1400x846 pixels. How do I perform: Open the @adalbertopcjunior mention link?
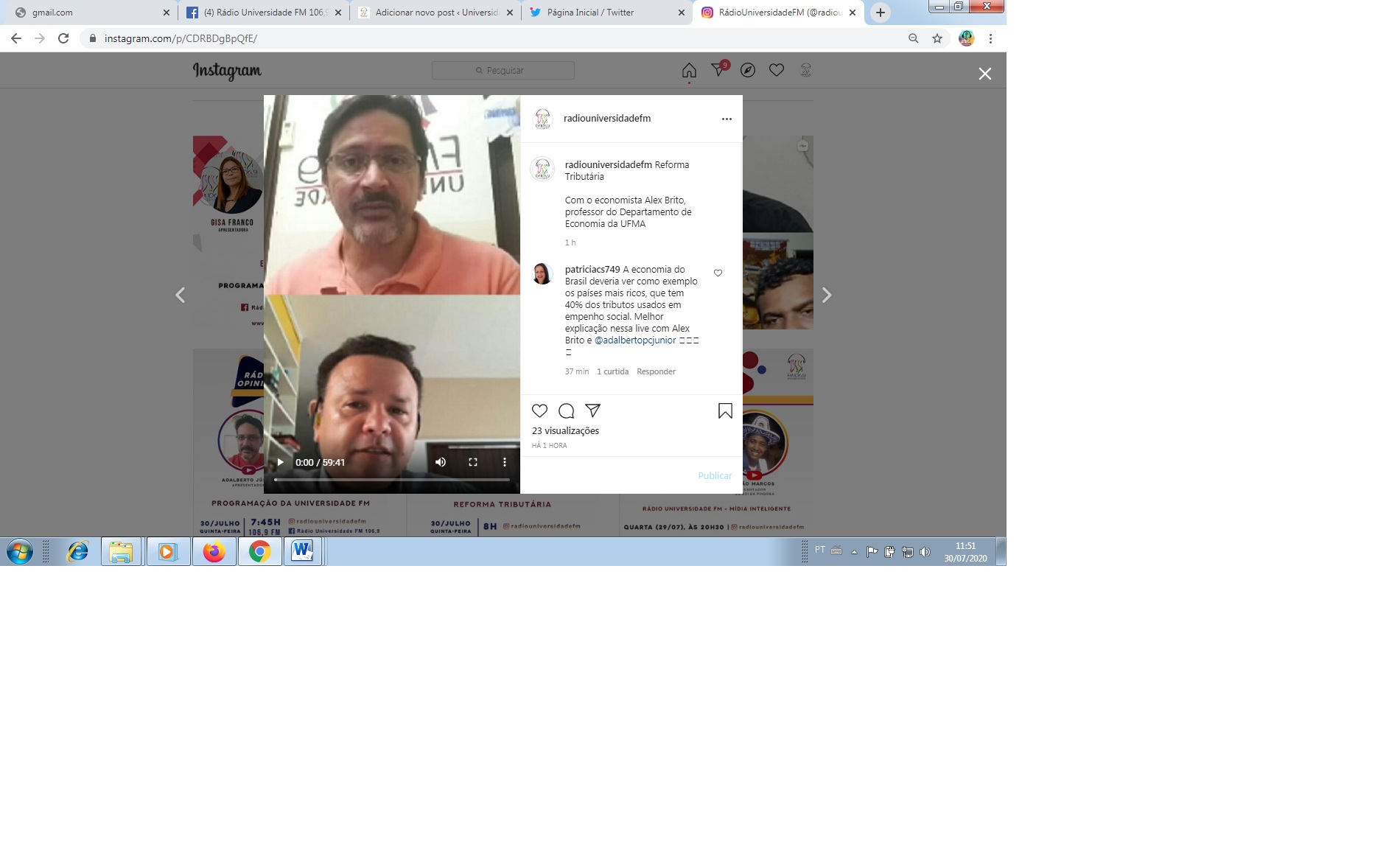(635, 340)
